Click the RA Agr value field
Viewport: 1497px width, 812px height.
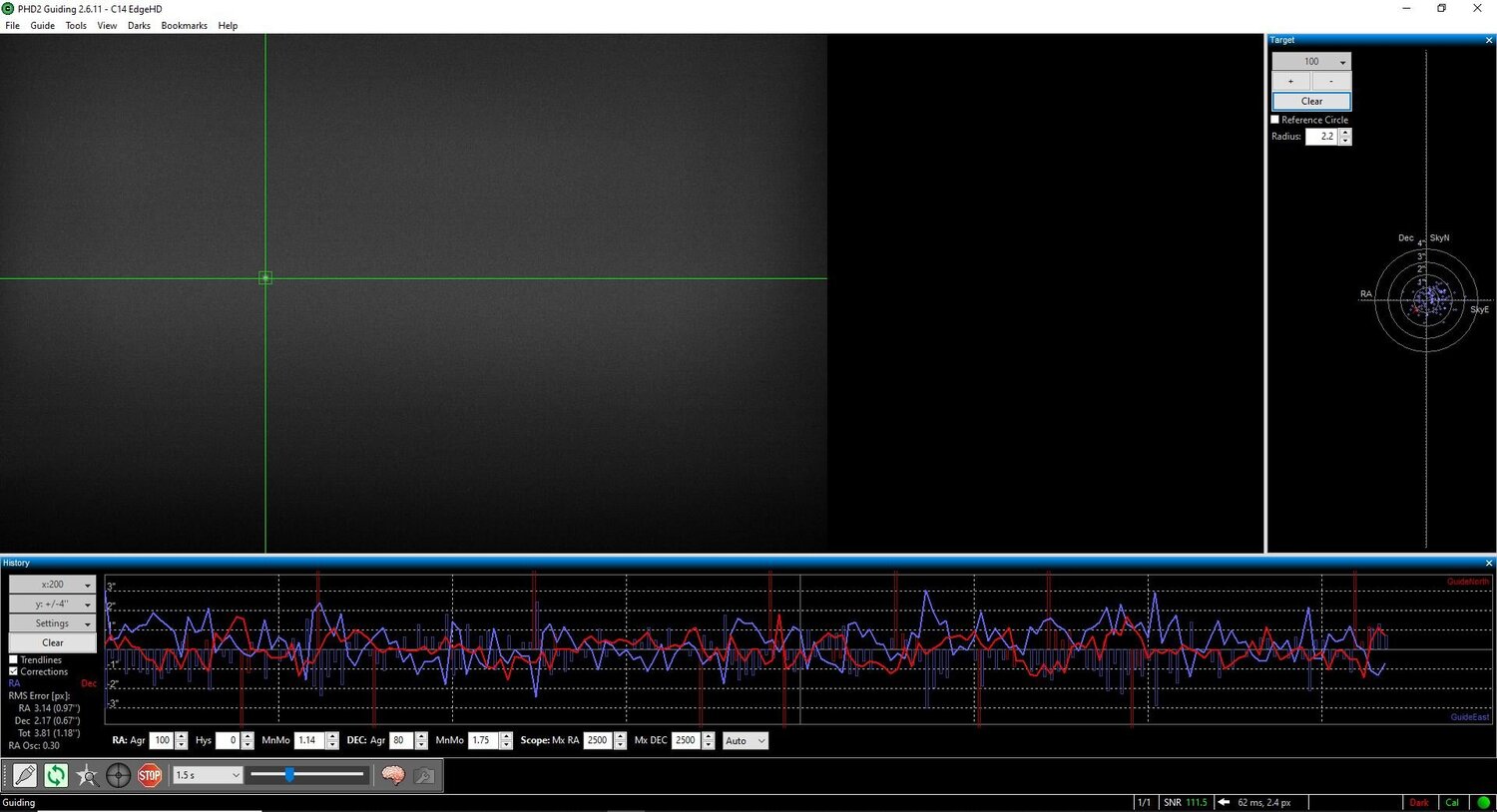tap(162, 741)
